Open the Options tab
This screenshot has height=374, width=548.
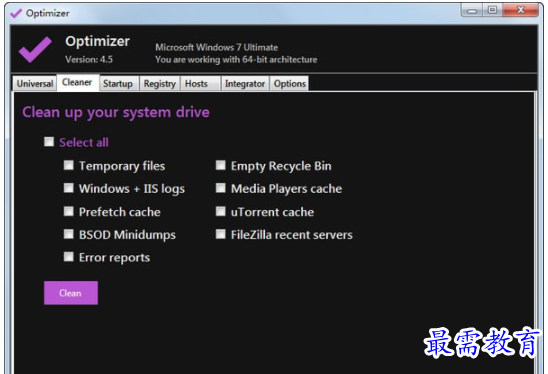click(289, 84)
